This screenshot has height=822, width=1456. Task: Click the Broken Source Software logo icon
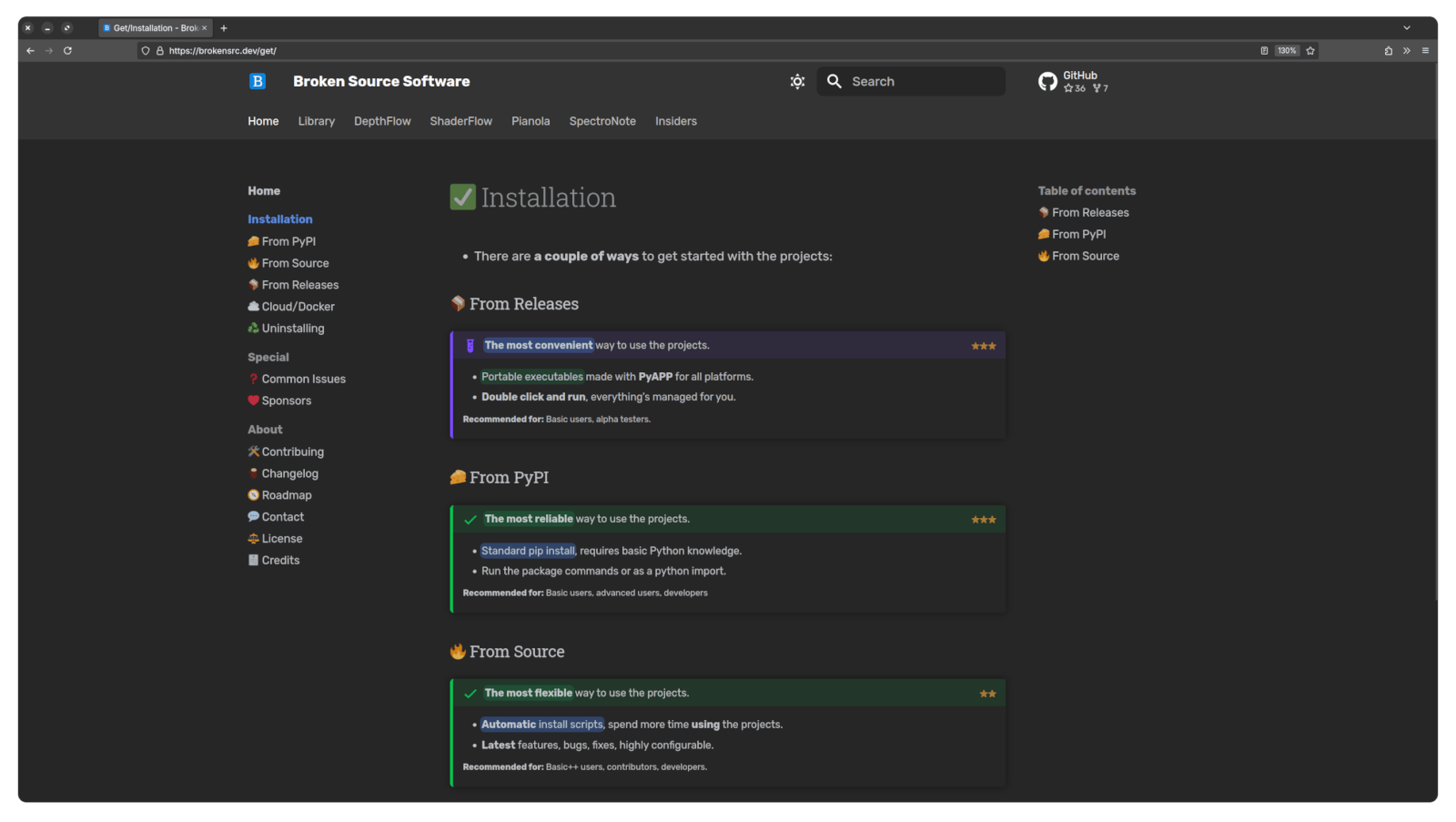(x=258, y=81)
